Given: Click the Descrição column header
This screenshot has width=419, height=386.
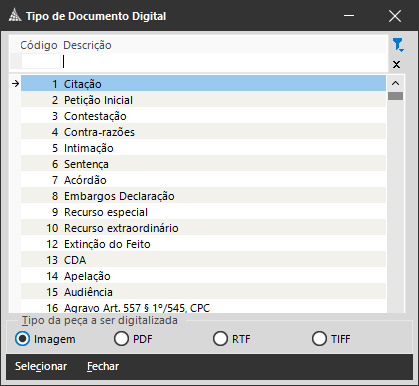Looking at the screenshot, I should [87, 45].
